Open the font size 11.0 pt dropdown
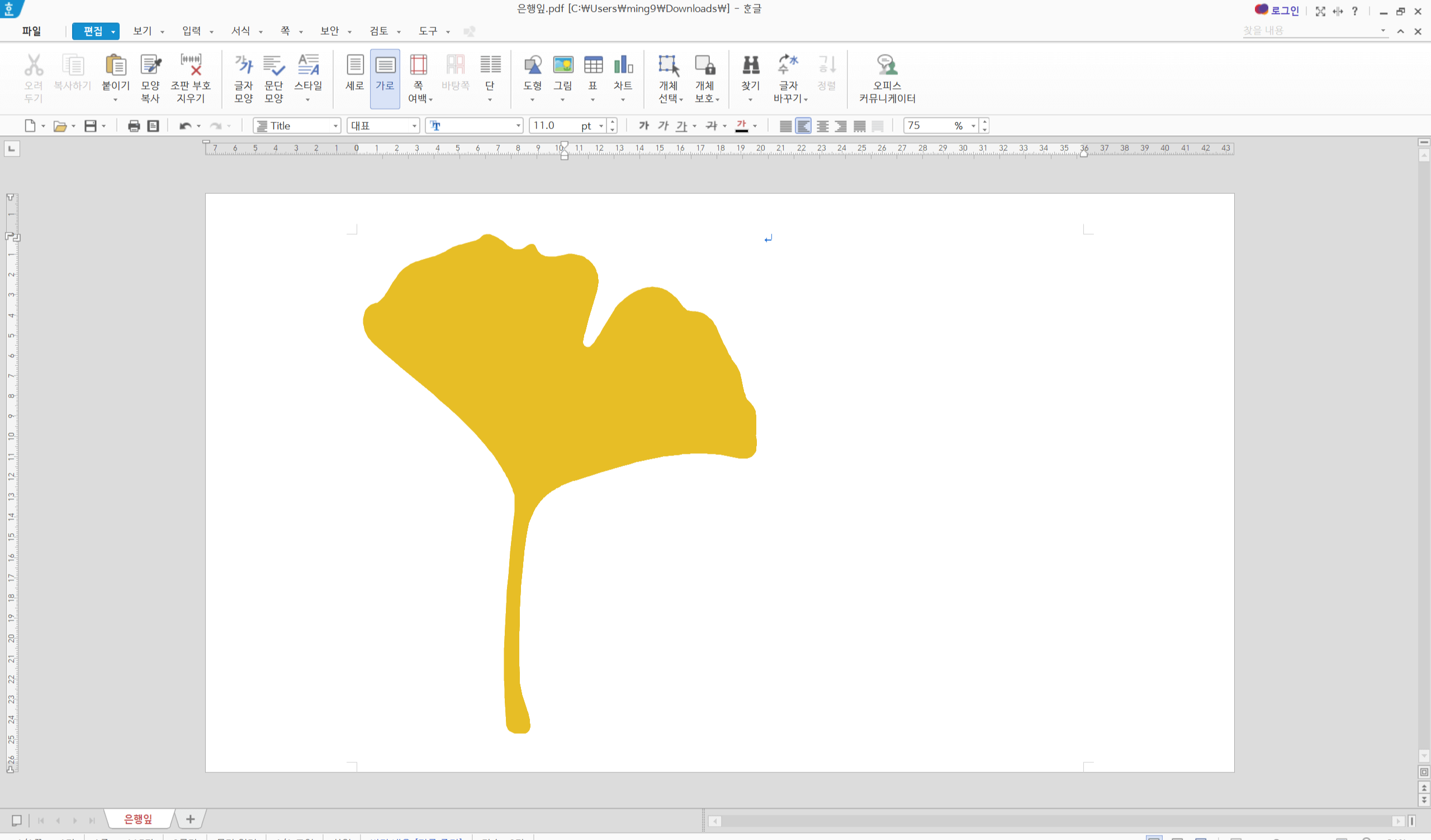This screenshot has width=1431, height=840. [x=601, y=126]
